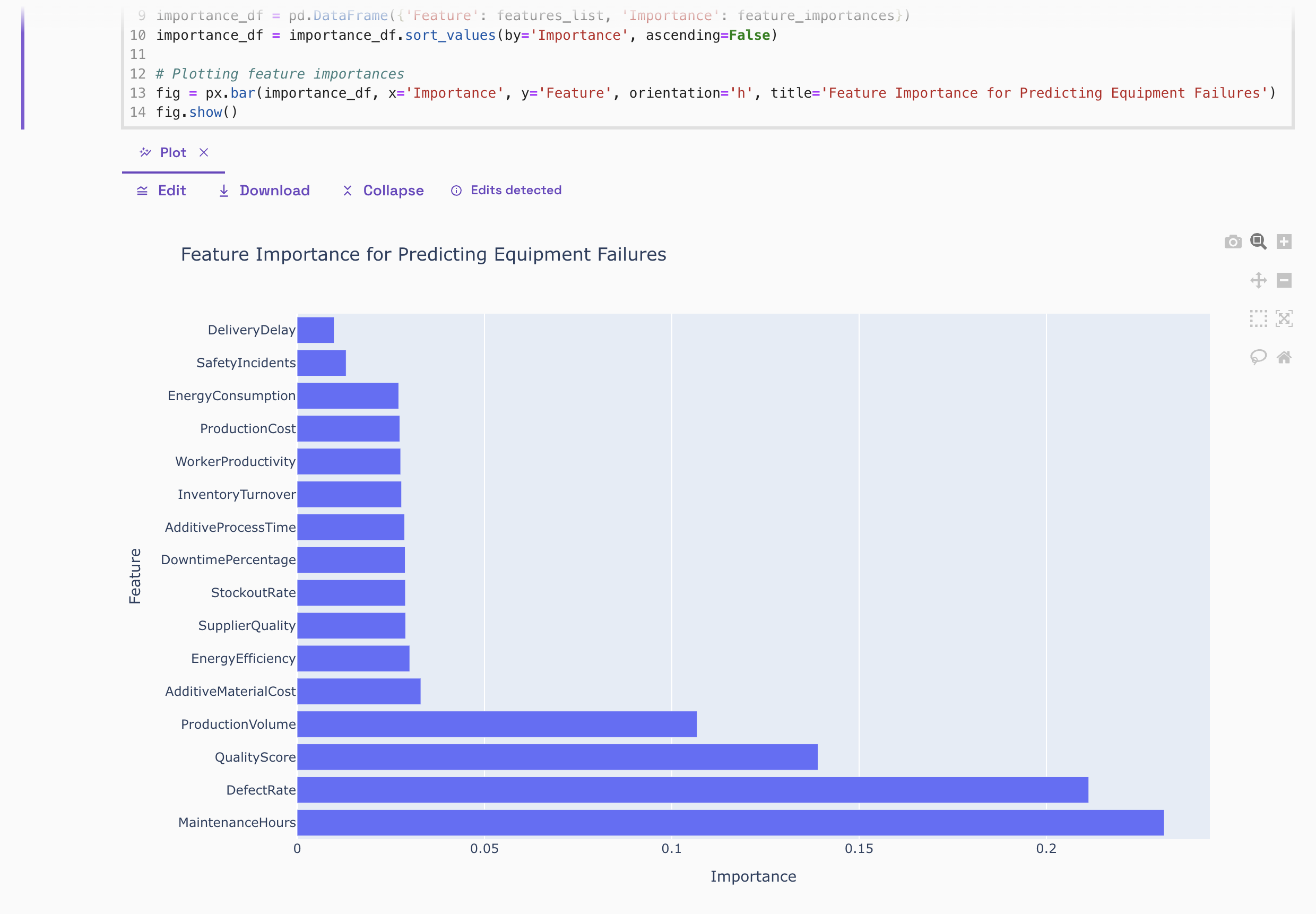Click code line 14 fig.show()
This screenshot has height=914, width=1316.
click(196, 112)
